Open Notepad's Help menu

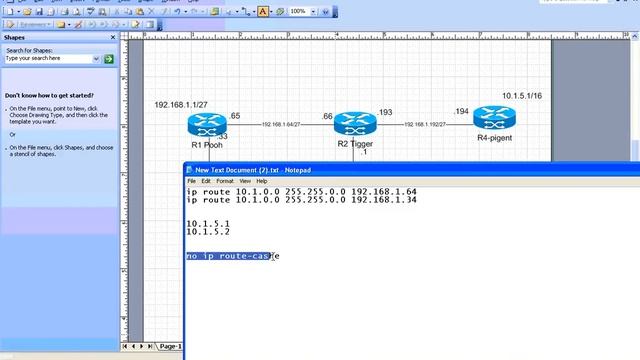(x=262, y=181)
